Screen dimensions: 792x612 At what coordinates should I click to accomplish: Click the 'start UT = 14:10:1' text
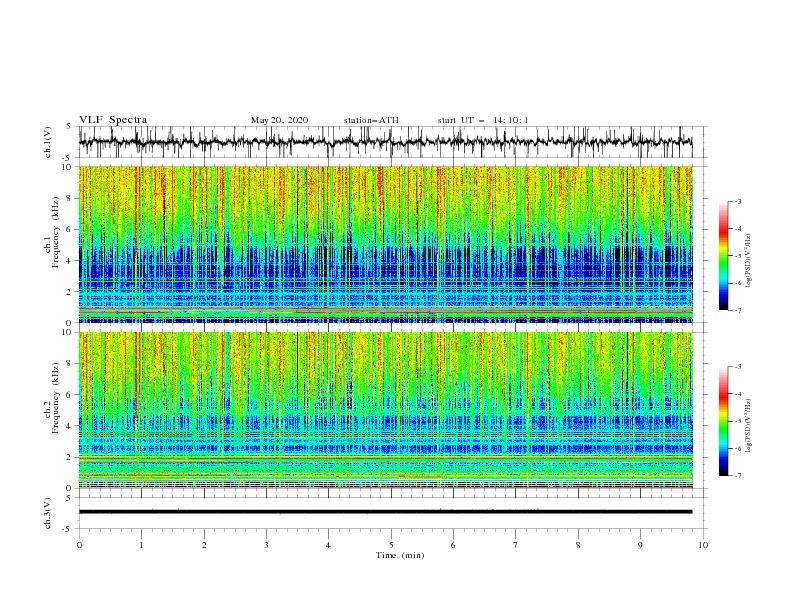tap(483, 120)
